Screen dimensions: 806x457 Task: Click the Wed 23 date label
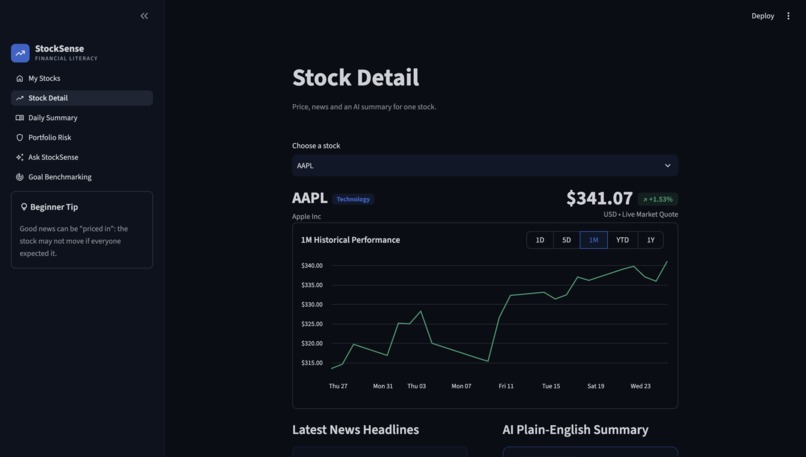click(x=640, y=386)
